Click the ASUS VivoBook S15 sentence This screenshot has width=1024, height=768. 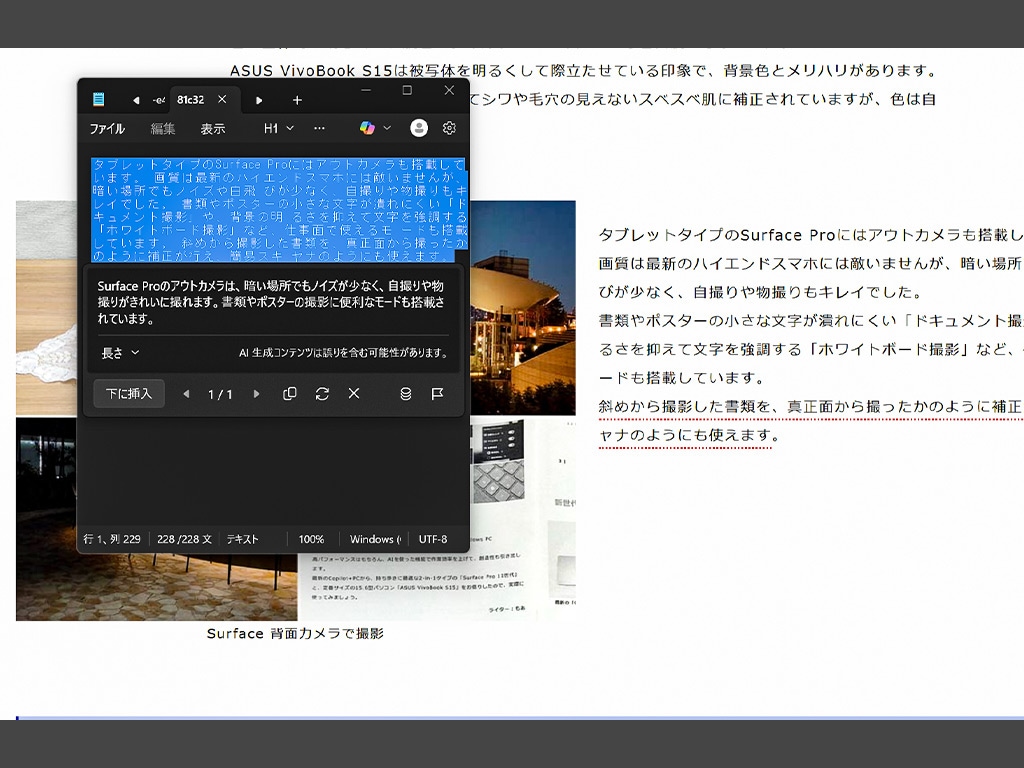[583, 71]
